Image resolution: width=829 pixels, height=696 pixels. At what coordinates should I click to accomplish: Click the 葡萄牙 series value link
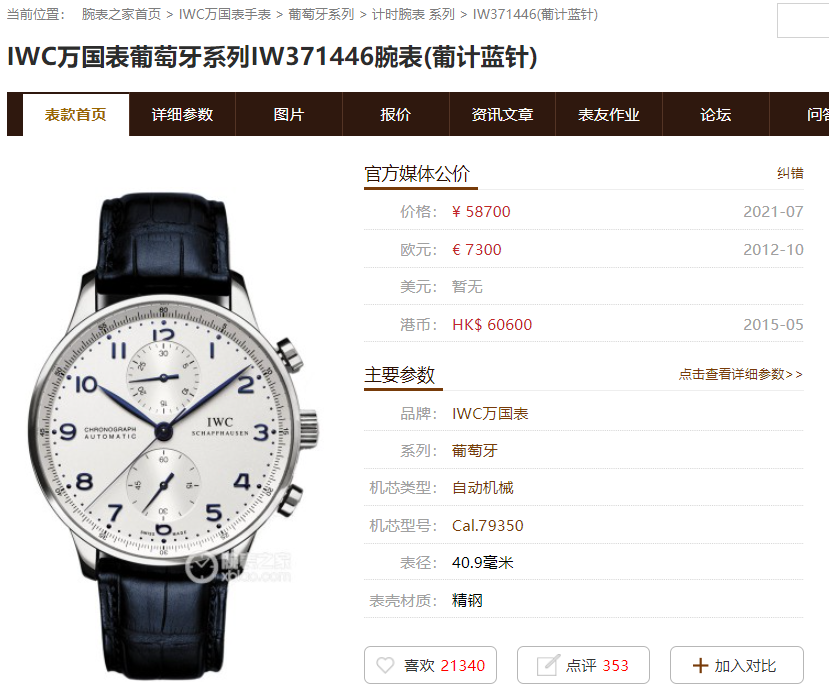[x=475, y=451]
